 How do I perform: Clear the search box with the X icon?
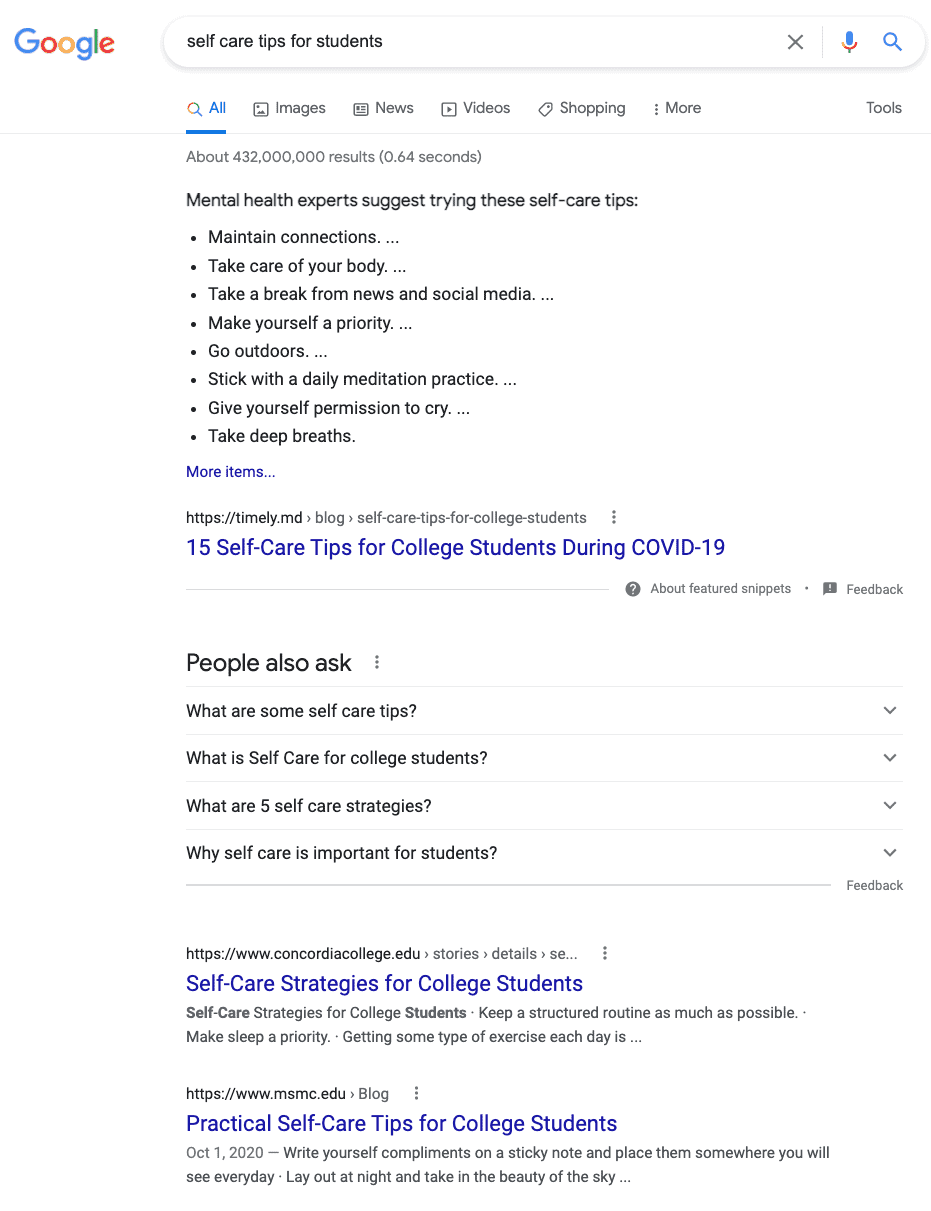pyautogui.click(x=795, y=42)
